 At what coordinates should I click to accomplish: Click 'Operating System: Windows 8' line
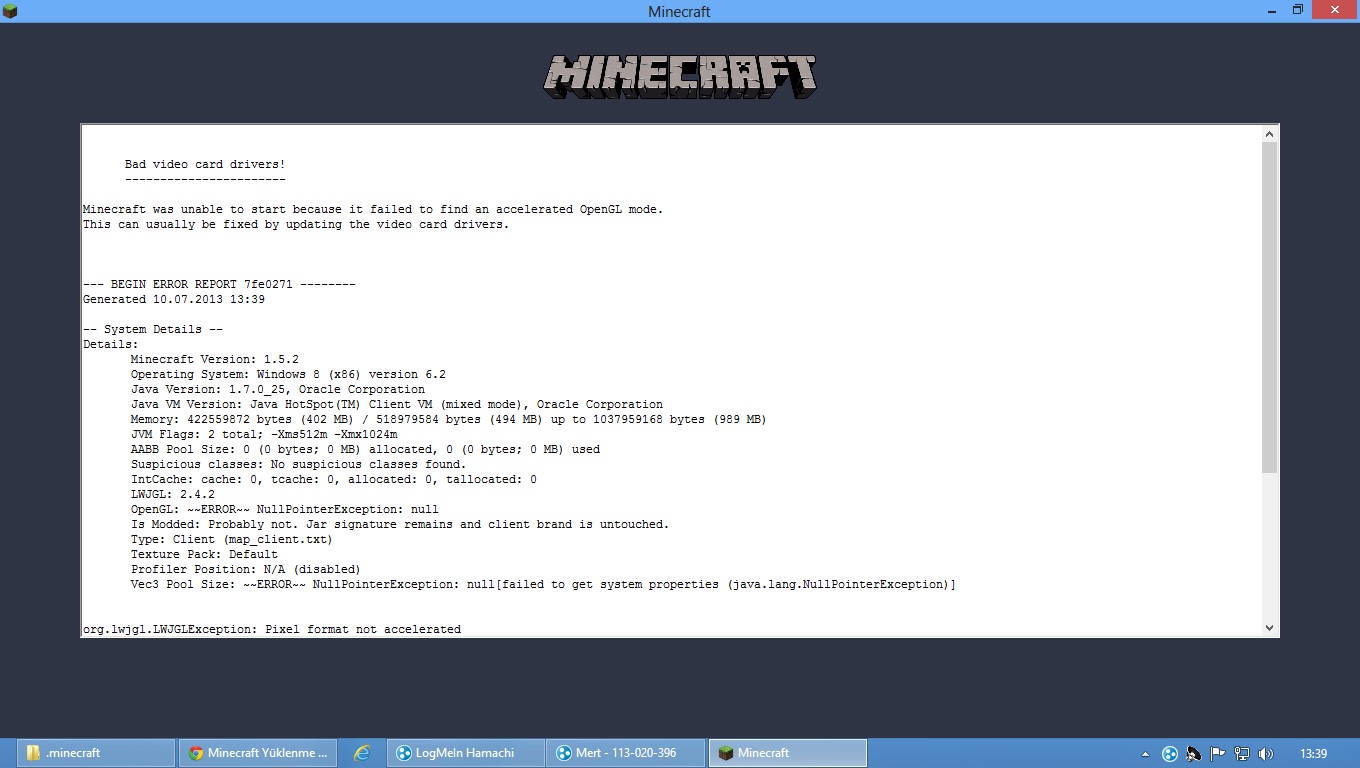288,374
